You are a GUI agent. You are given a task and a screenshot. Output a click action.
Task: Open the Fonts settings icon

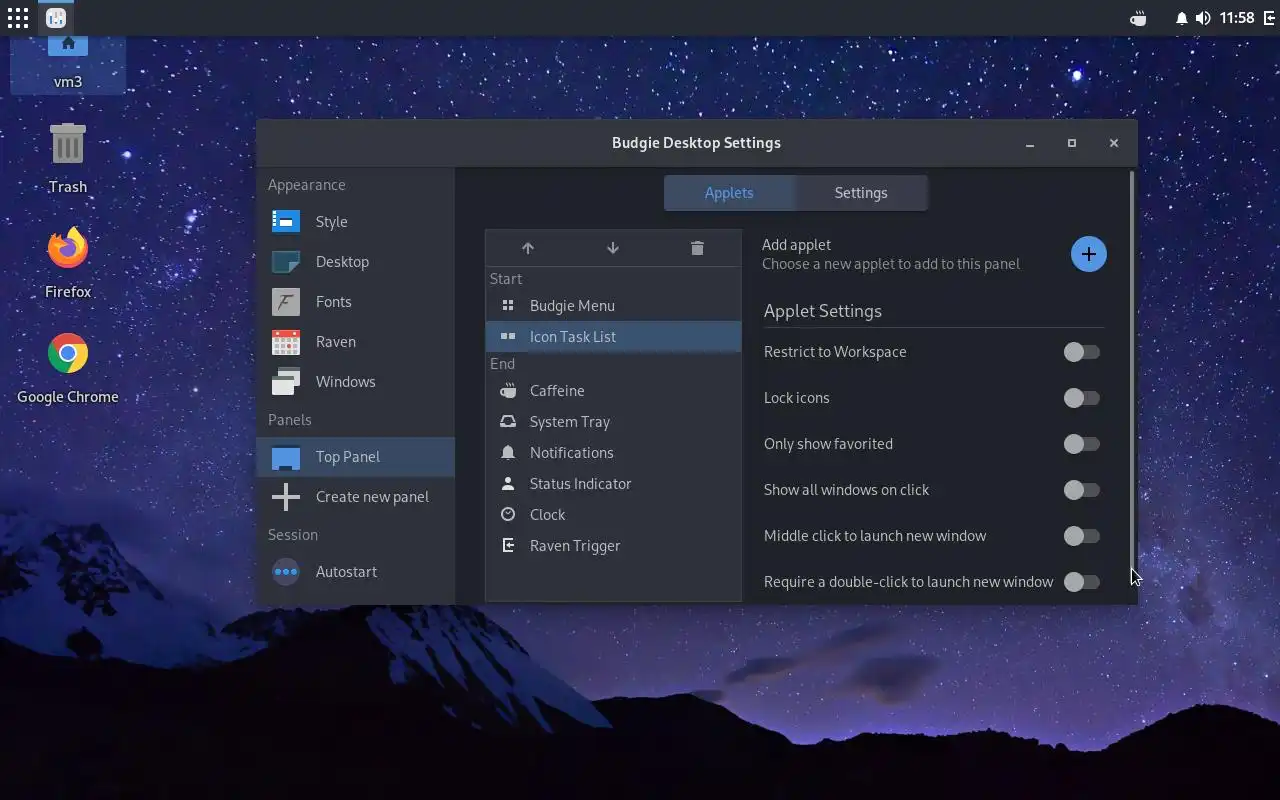[286, 302]
